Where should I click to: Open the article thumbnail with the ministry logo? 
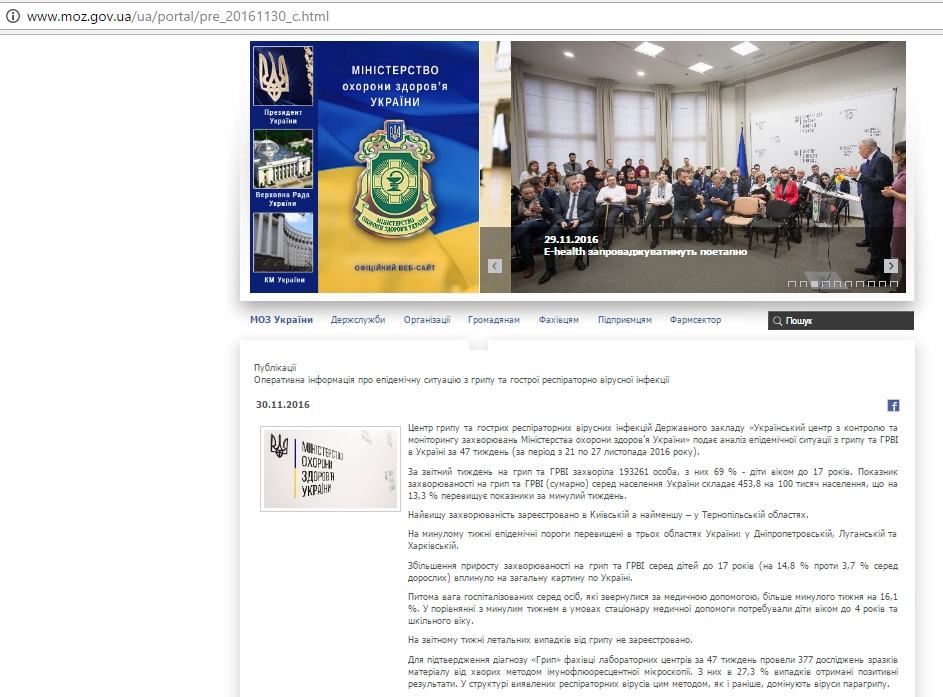330,469
